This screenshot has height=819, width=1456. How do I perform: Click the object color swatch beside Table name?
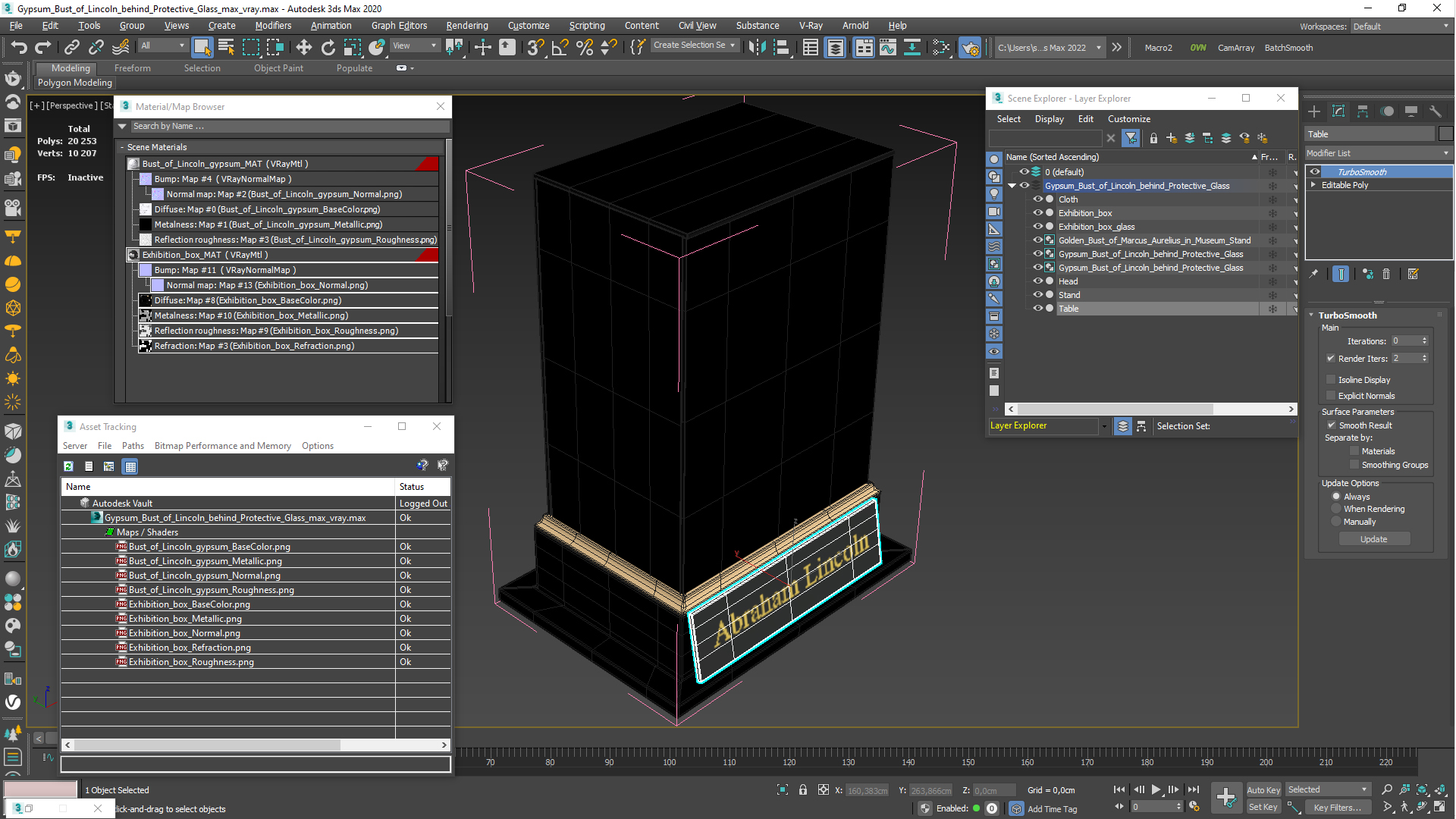(1445, 134)
